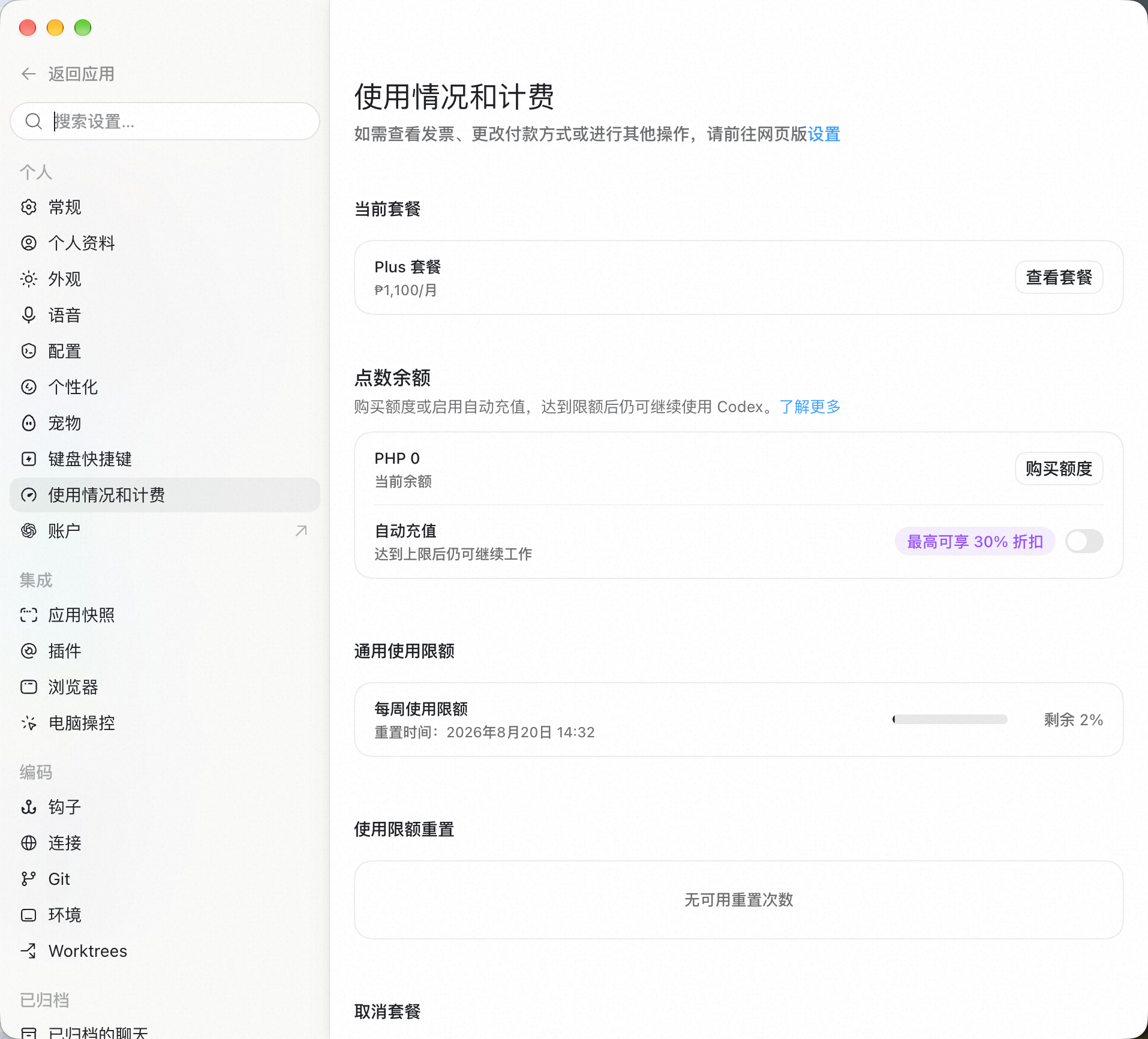This screenshot has height=1039, width=1148.
Task: Click the gear icon next to 常规
Action: (29, 207)
